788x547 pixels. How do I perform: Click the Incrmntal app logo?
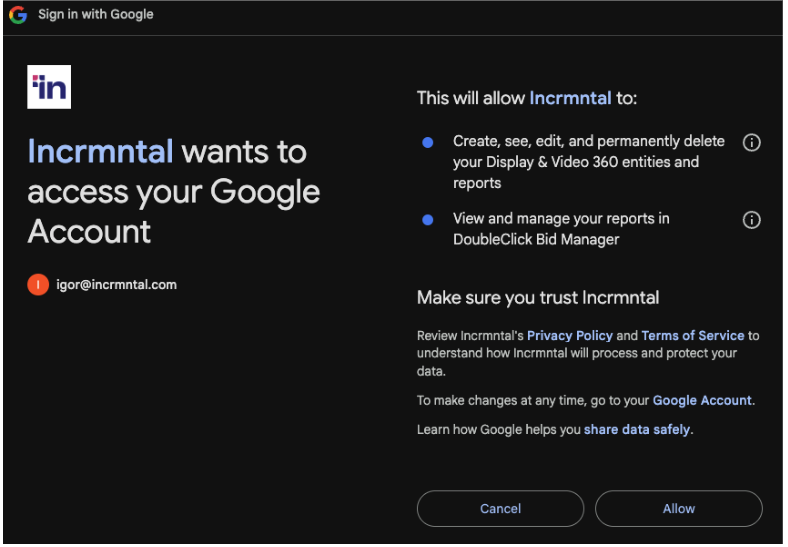point(49,87)
